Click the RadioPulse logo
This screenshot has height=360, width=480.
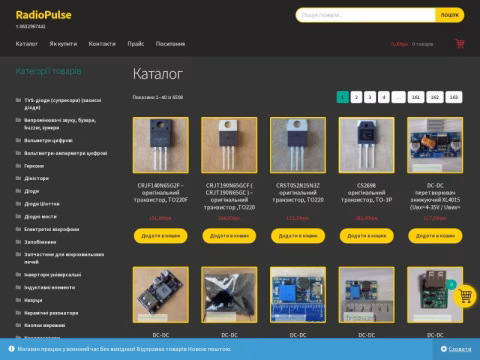pyautogui.click(x=44, y=15)
